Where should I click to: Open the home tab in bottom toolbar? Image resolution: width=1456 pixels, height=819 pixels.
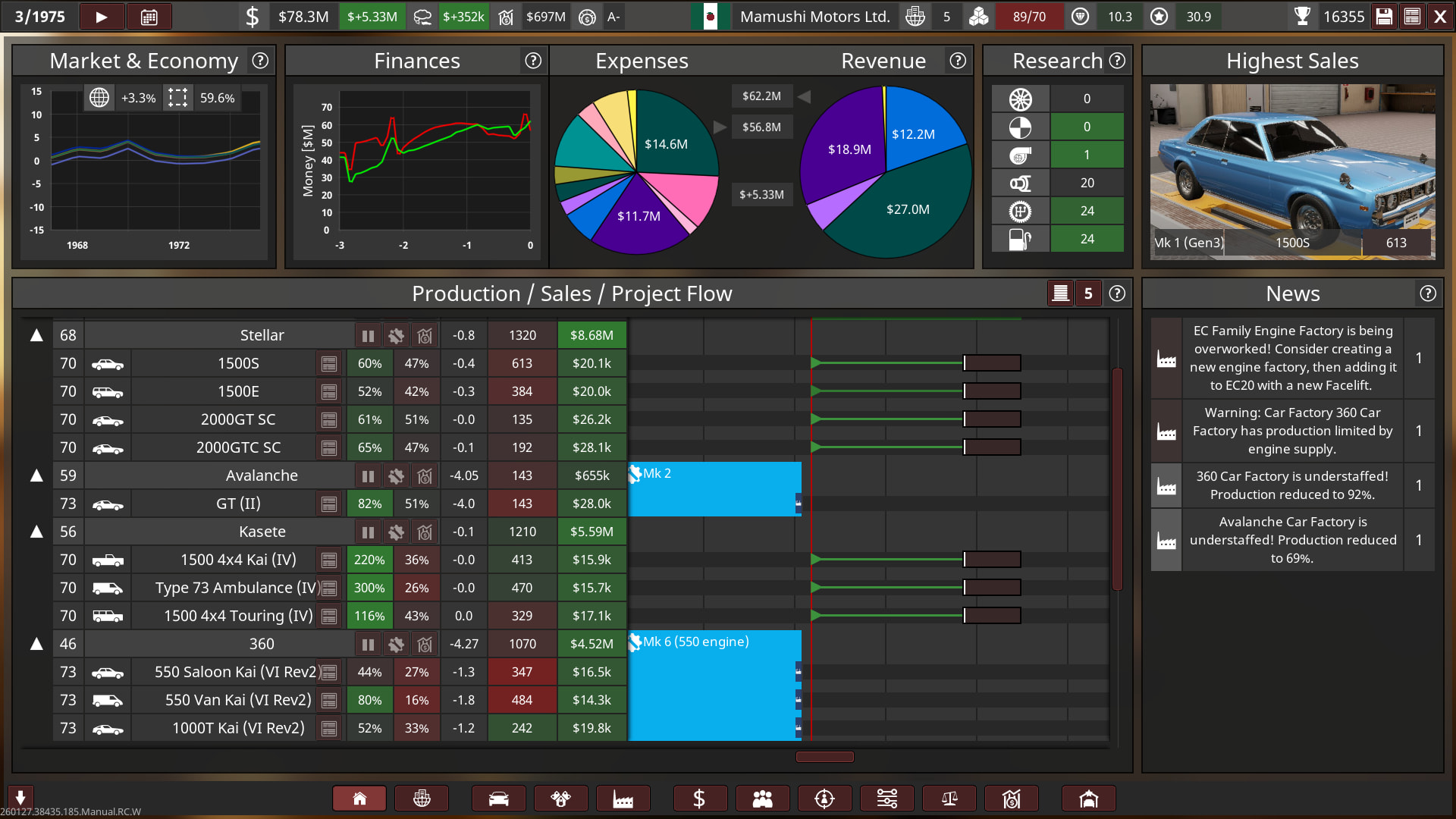coord(359,799)
